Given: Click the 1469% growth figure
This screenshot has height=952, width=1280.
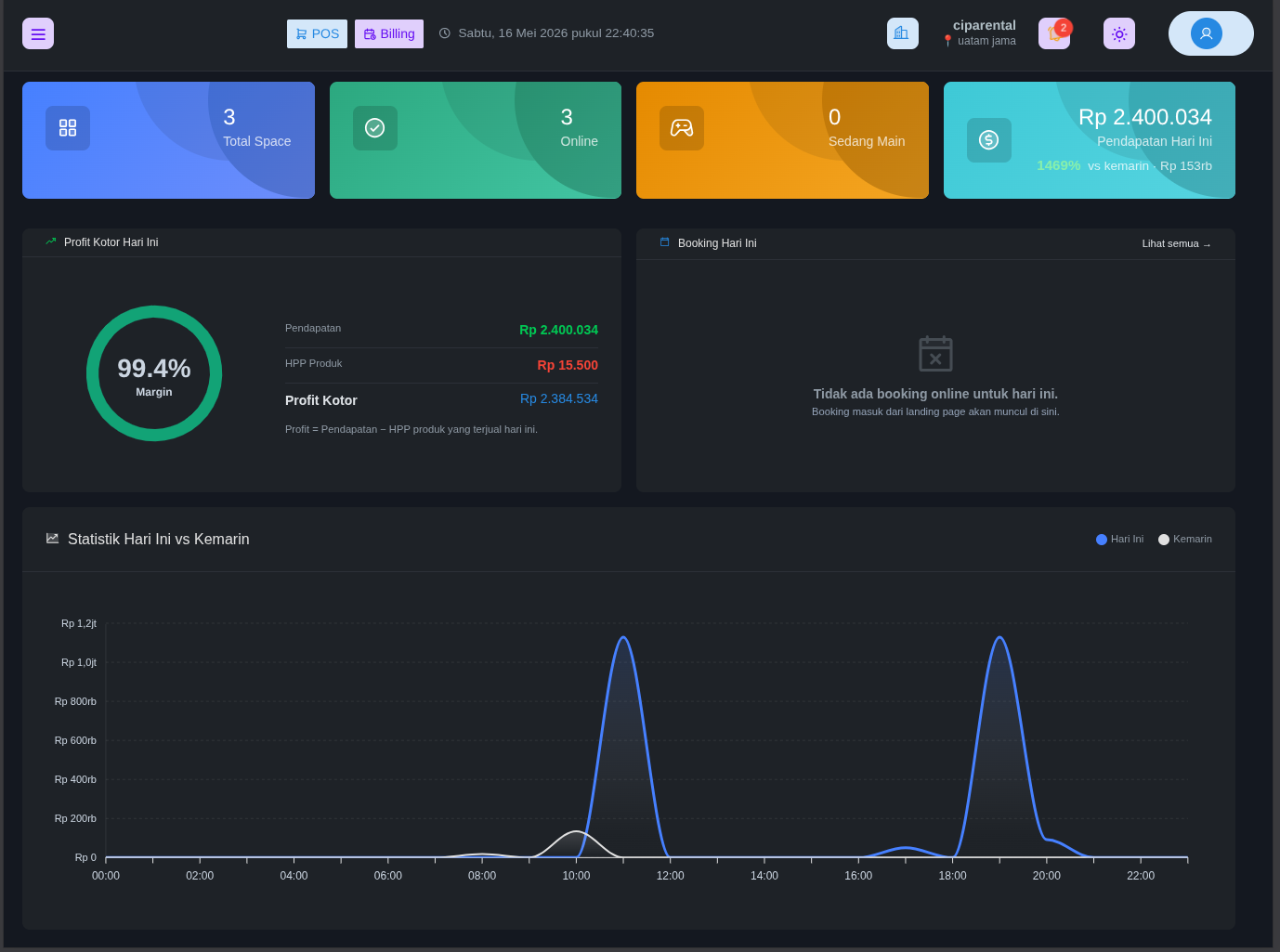Looking at the screenshot, I should [x=1059, y=165].
